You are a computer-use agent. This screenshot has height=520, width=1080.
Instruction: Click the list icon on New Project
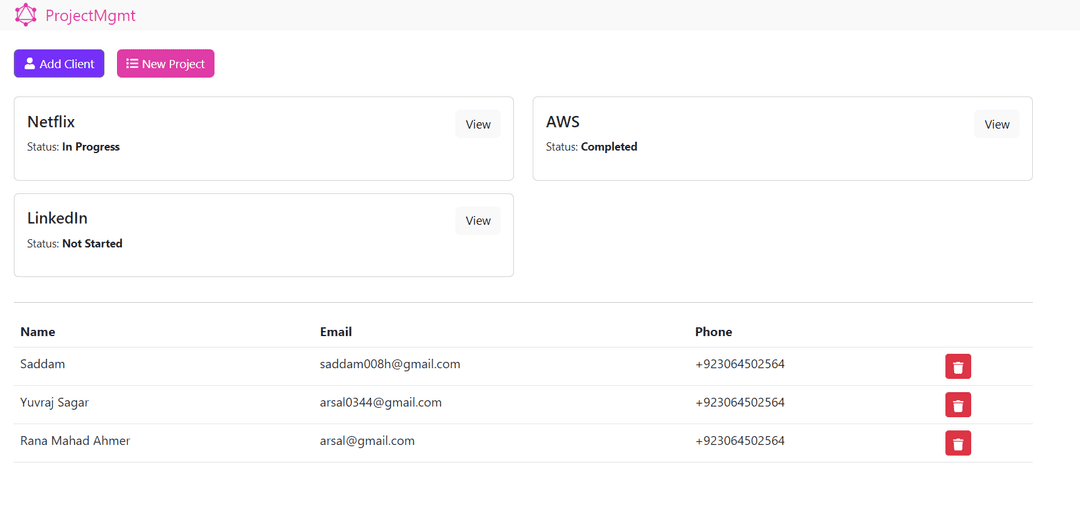click(132, 63)
